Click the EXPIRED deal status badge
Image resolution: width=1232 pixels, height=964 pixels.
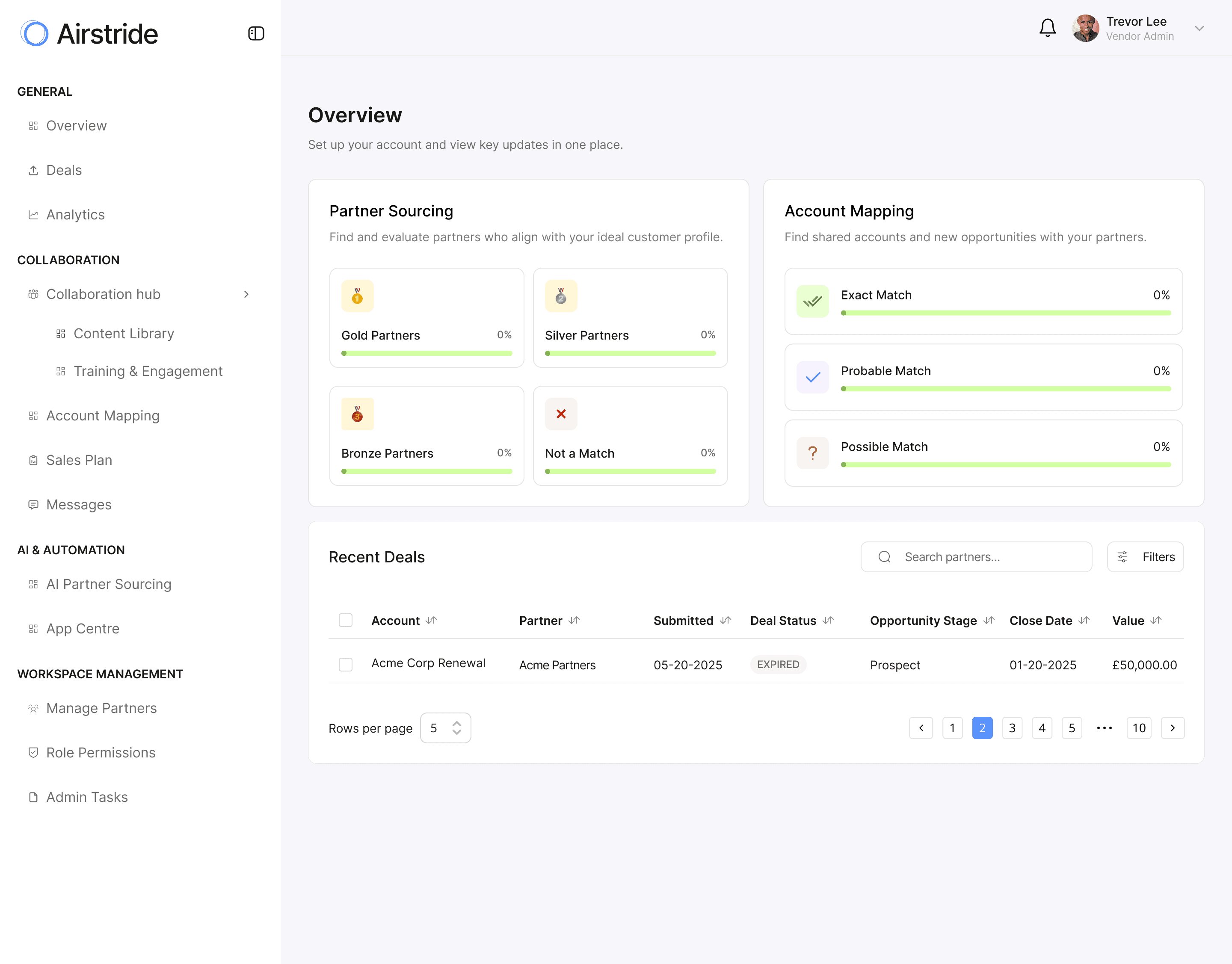tap(778, 664)
